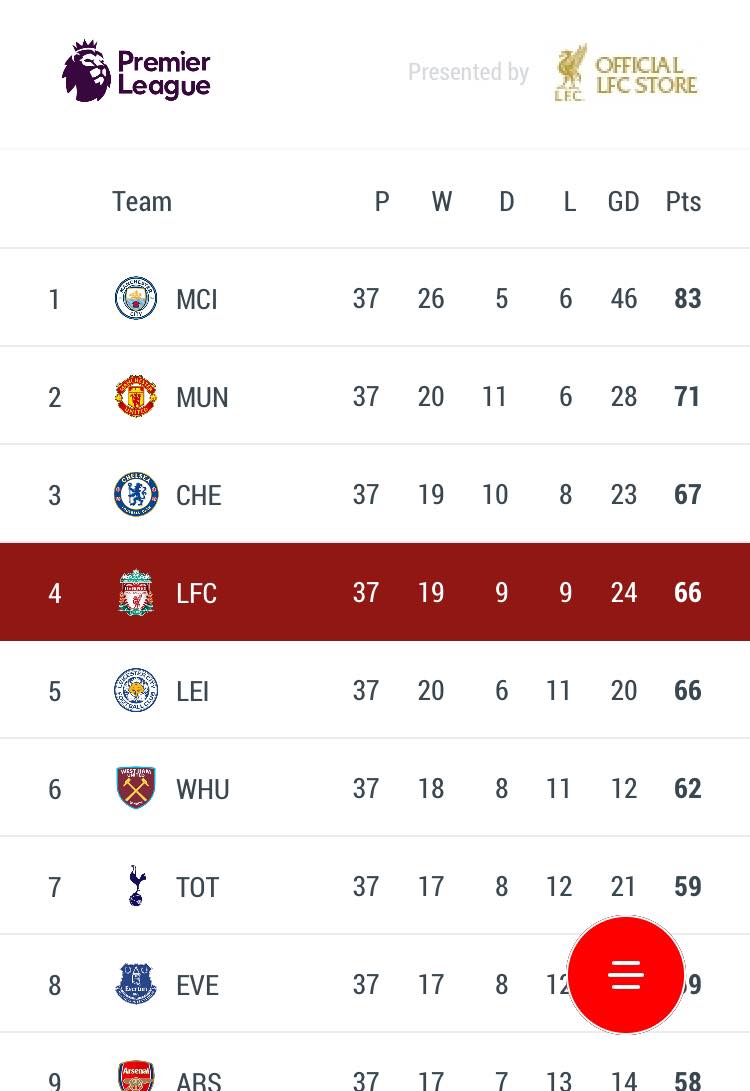Select the W column header
Viewport: 750px width, 1091px height.
click(x=442, y=202)
